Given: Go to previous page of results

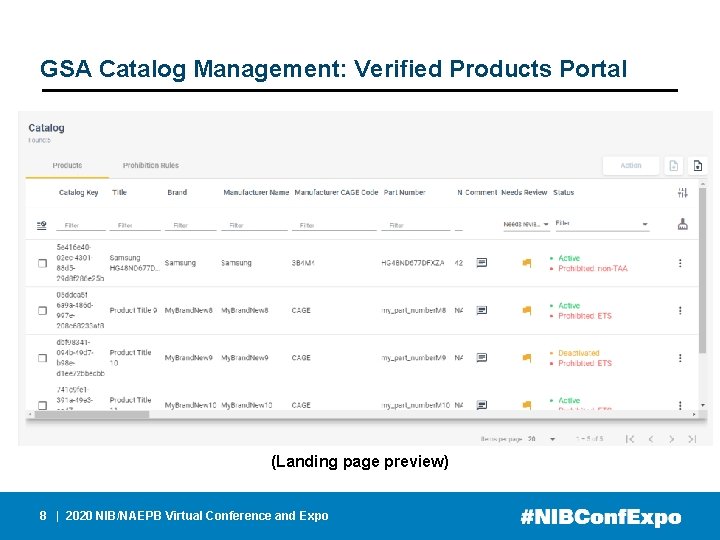Looking at the screenshot, I should point(651,439).
